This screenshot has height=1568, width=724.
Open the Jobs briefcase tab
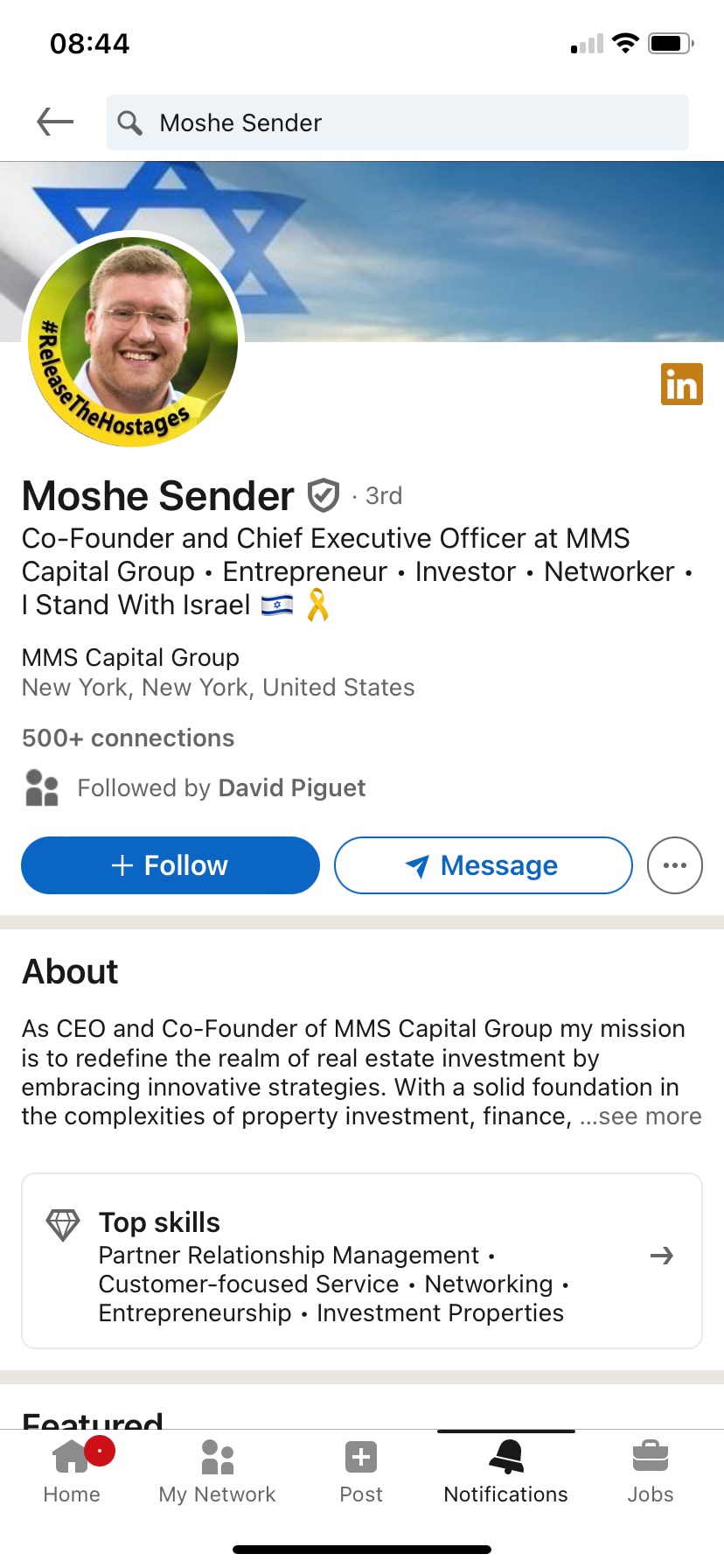coord(650,1470)
